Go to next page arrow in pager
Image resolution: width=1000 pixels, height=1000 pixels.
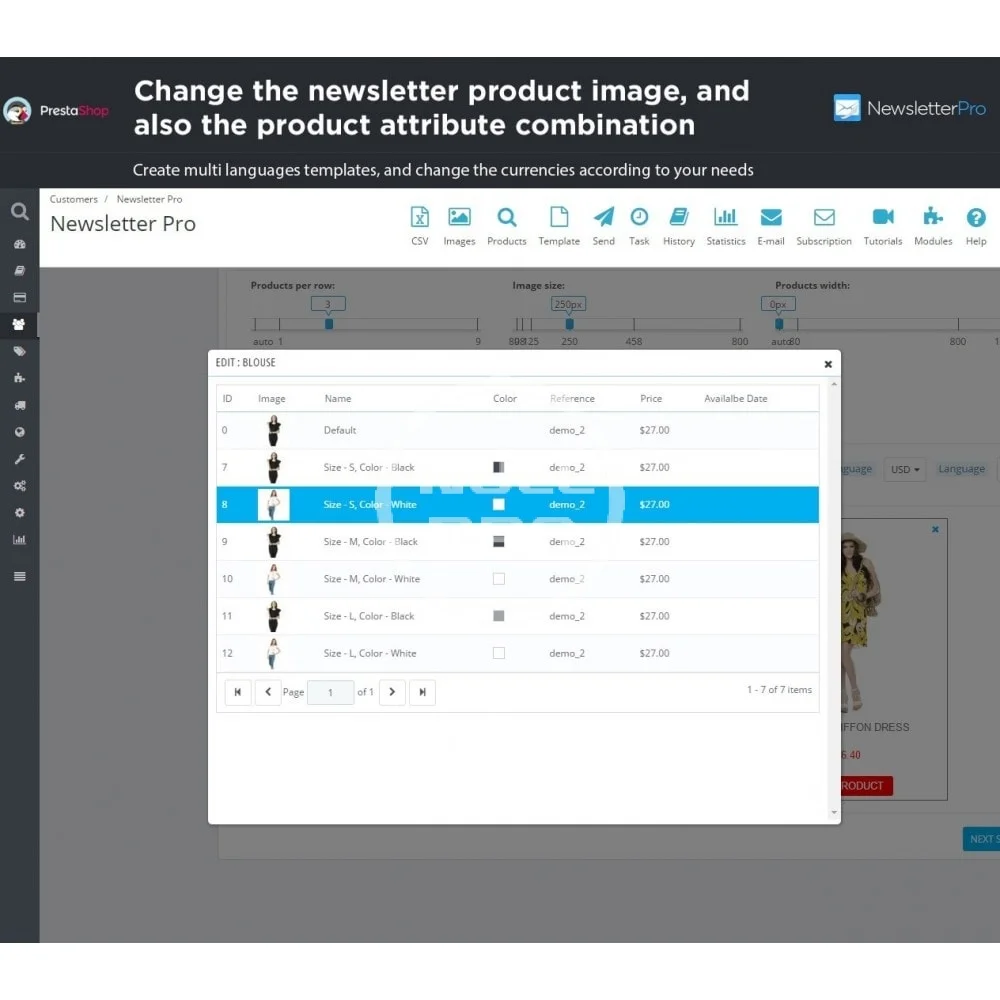392,692
